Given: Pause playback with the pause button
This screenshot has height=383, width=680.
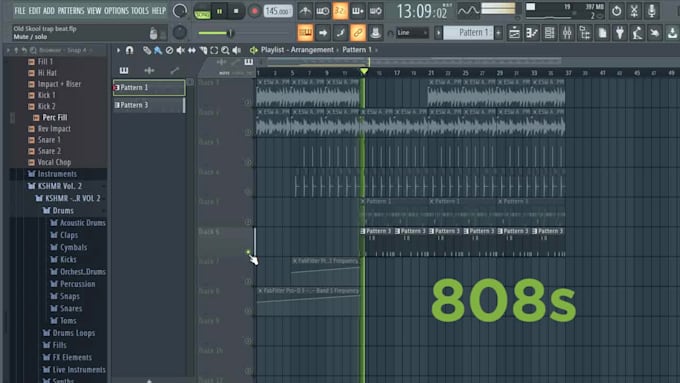Looking at the screenshot, I should pos(219,12).
